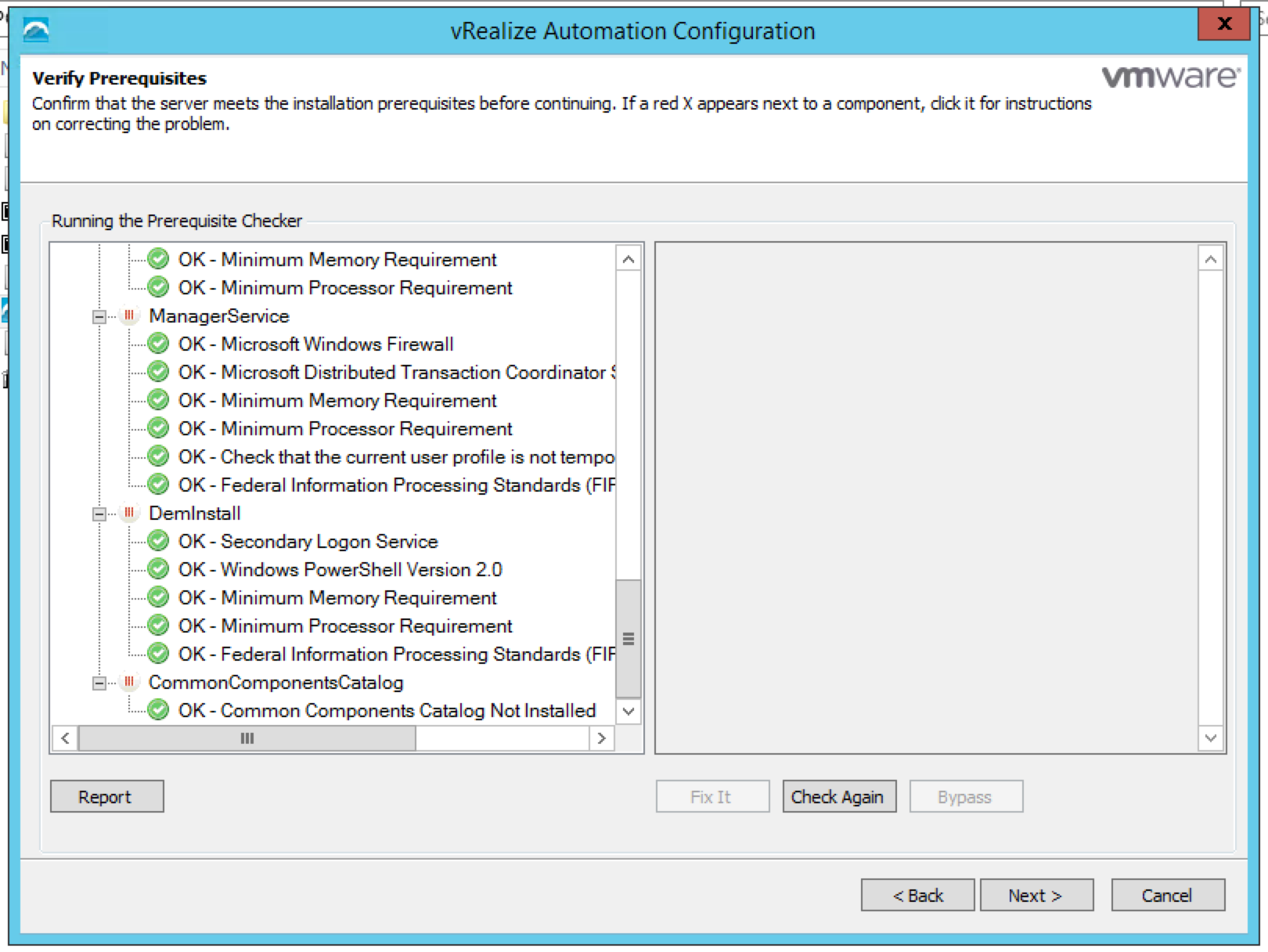Select 'OK - Windows PowerShell Version 2.0' row

click(x=340, y=569)
